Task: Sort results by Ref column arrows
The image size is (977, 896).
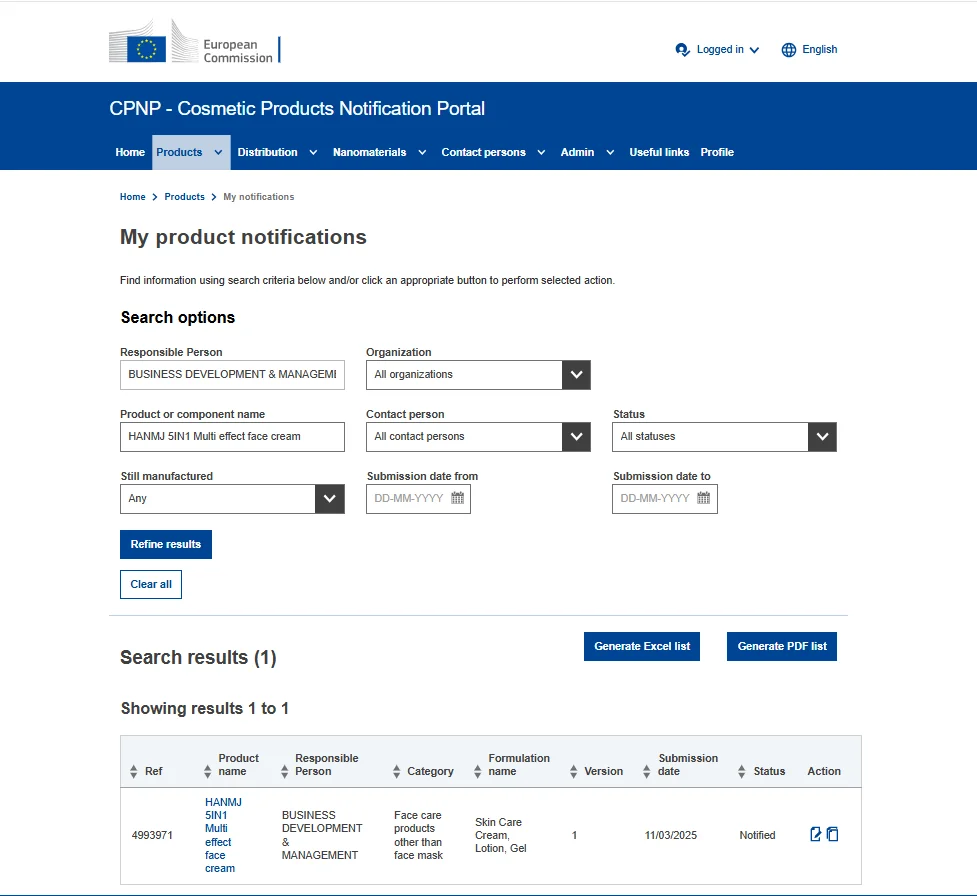Action: click(x=134, y=772)
